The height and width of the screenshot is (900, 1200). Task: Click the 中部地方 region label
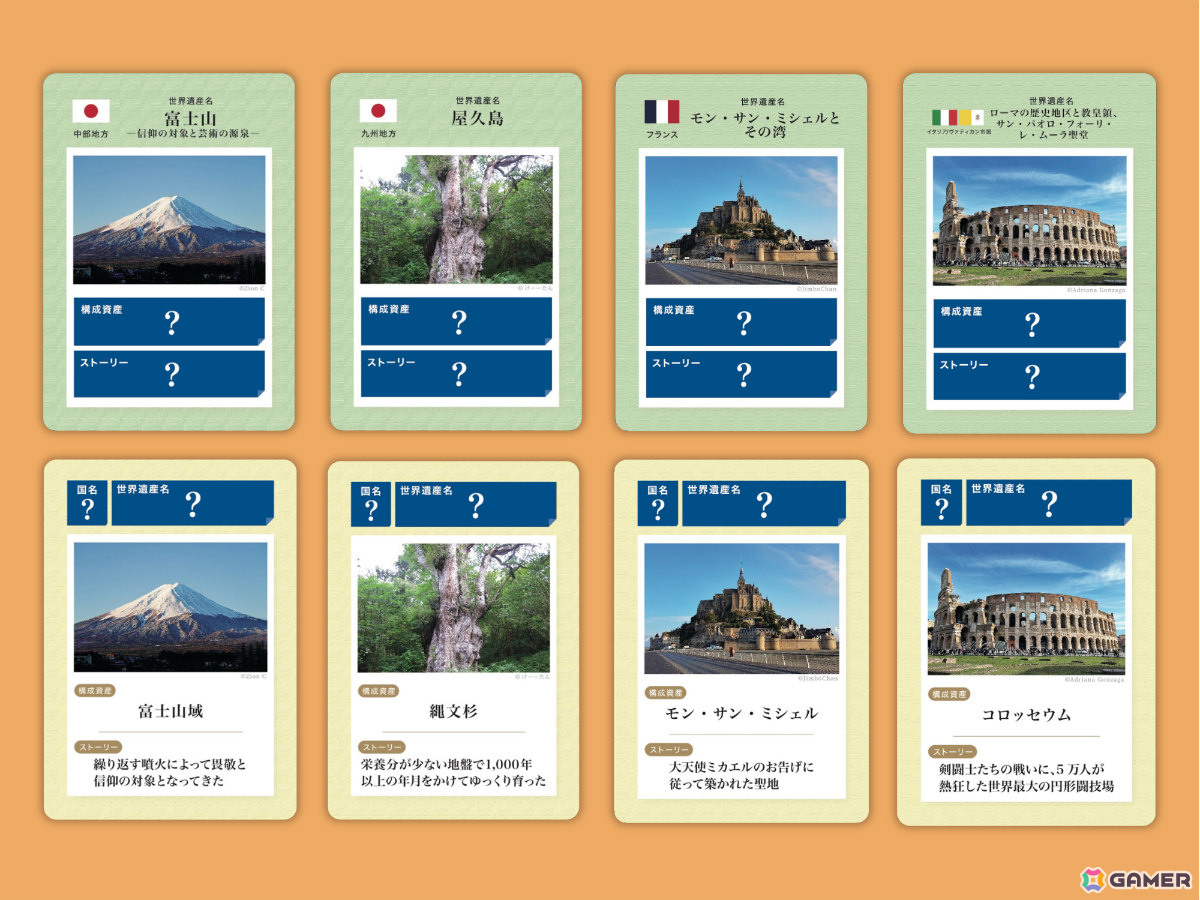[x=90, y=134]
